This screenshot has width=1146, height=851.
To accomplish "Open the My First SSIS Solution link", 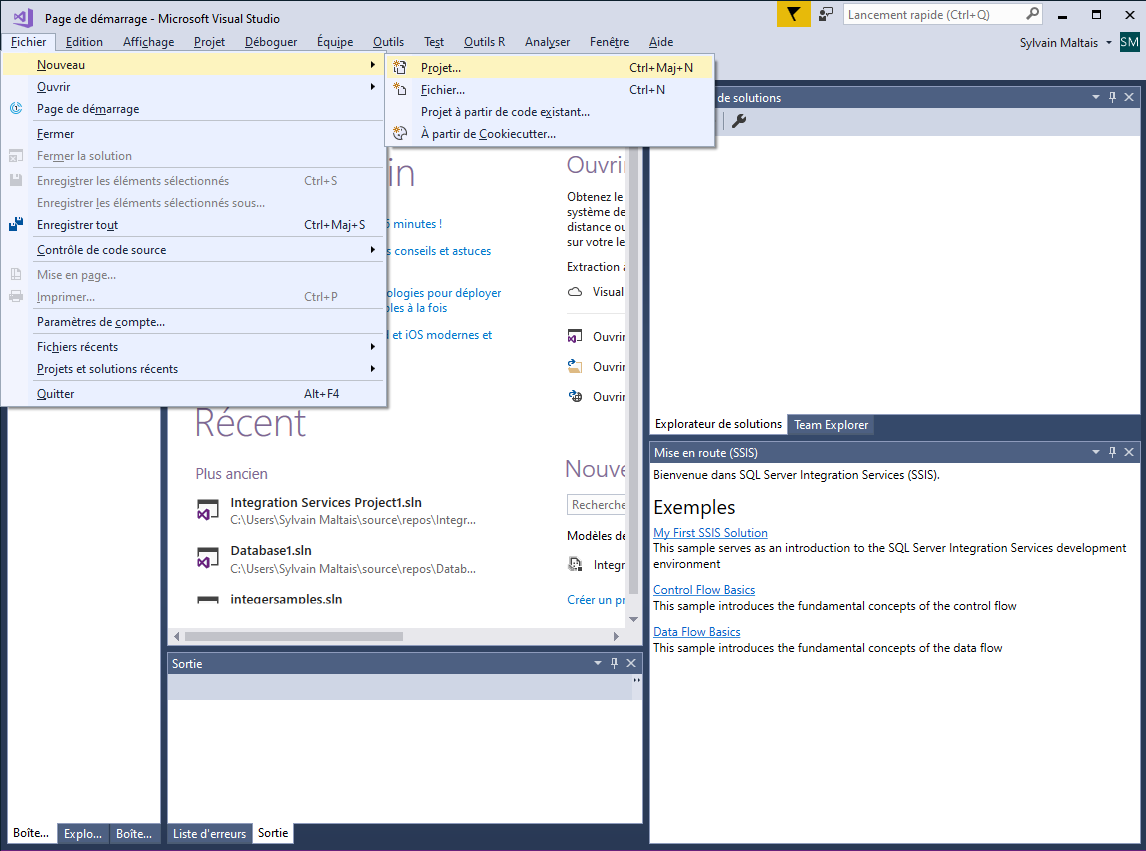I will (x=710, y=532).
